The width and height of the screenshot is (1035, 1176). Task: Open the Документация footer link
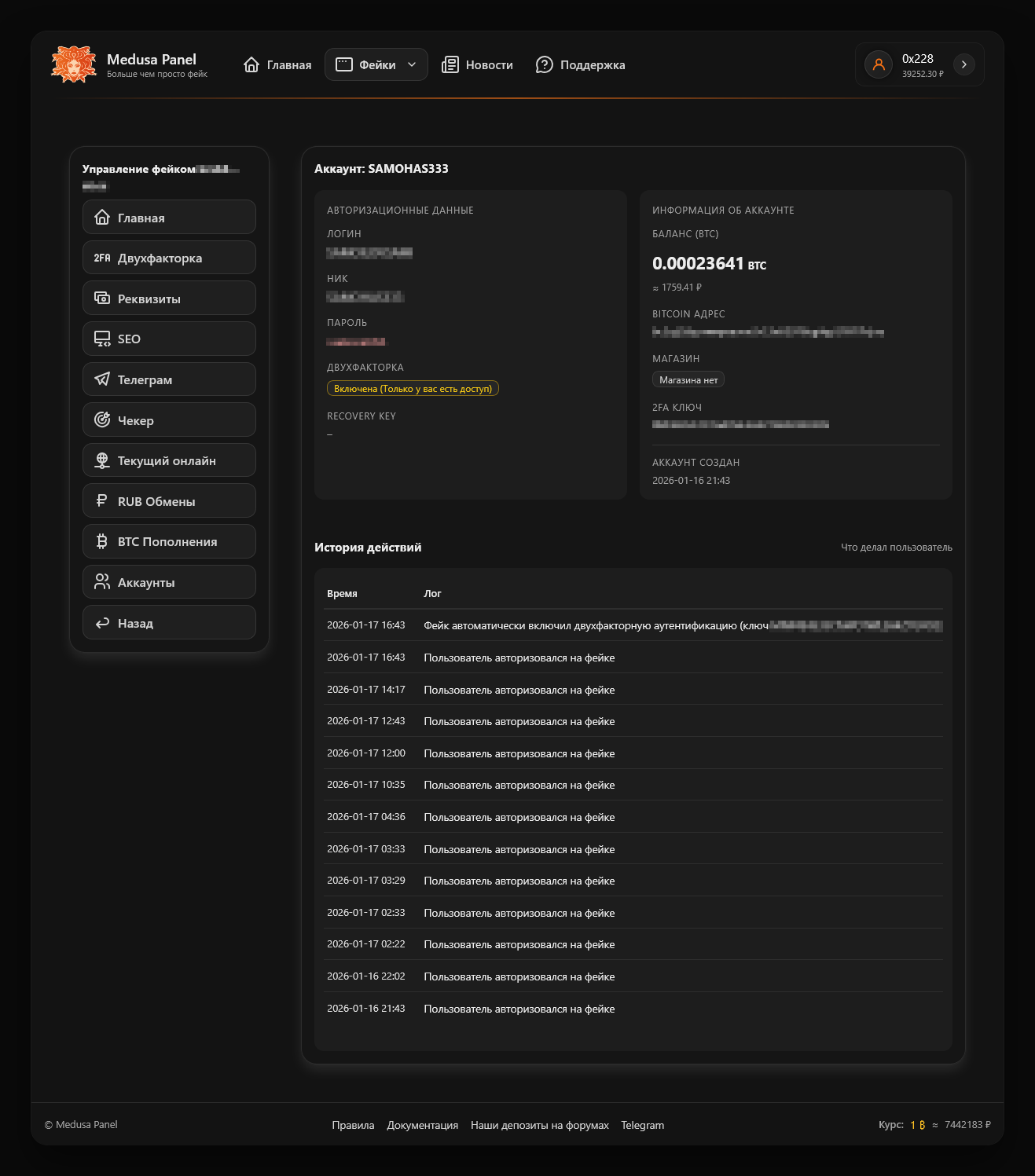pos(422,1125)
